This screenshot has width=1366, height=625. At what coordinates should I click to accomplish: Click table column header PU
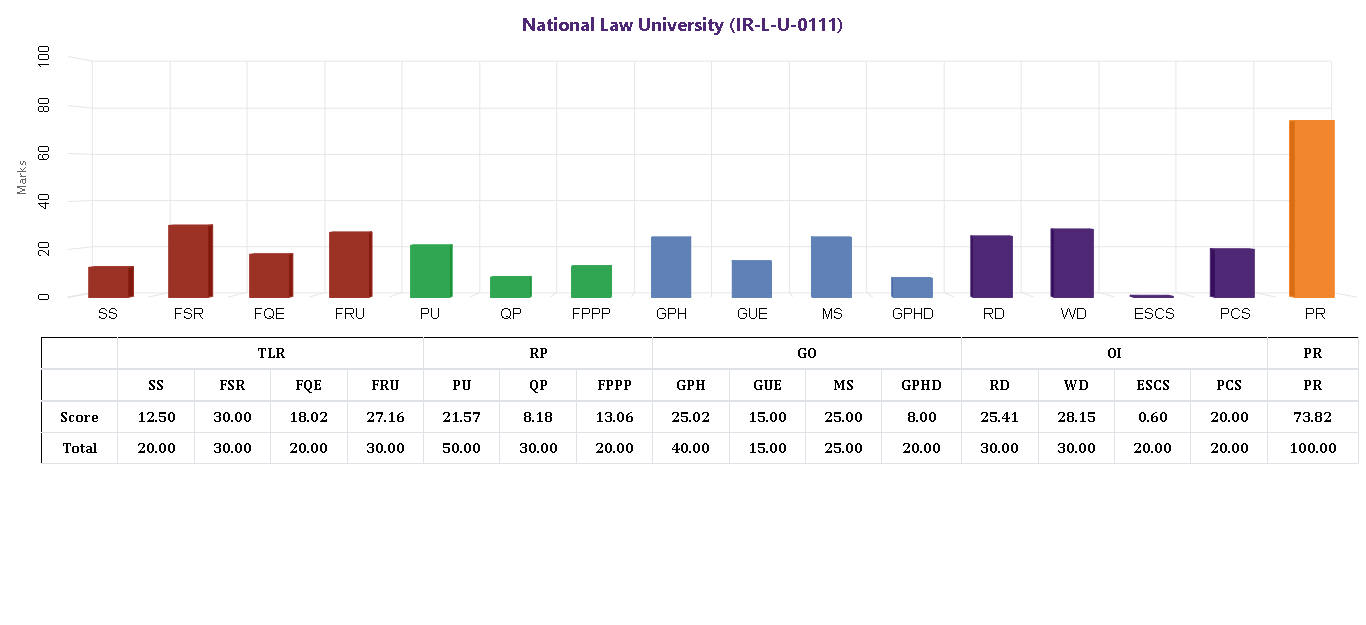tap(462, 385)
